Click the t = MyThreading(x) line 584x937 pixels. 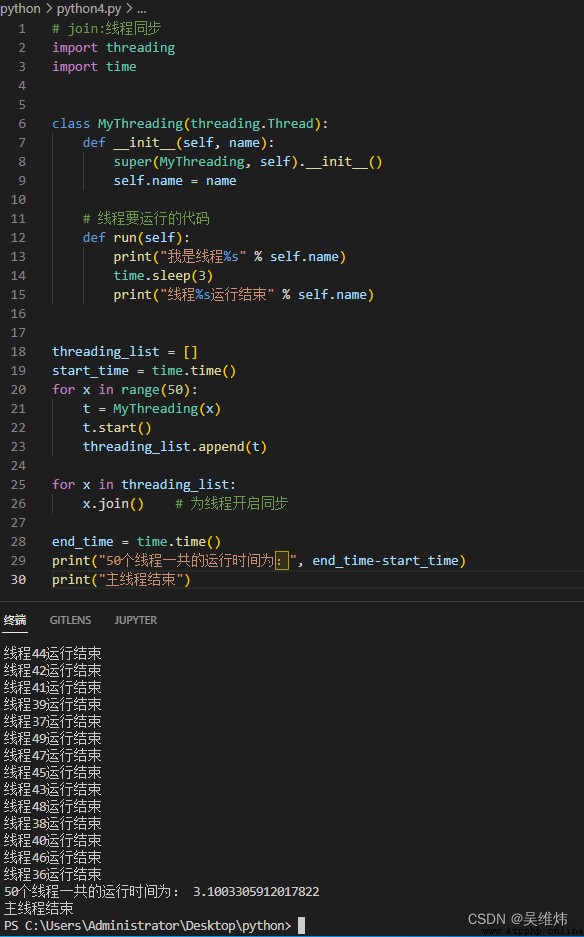tap(152, 409)
